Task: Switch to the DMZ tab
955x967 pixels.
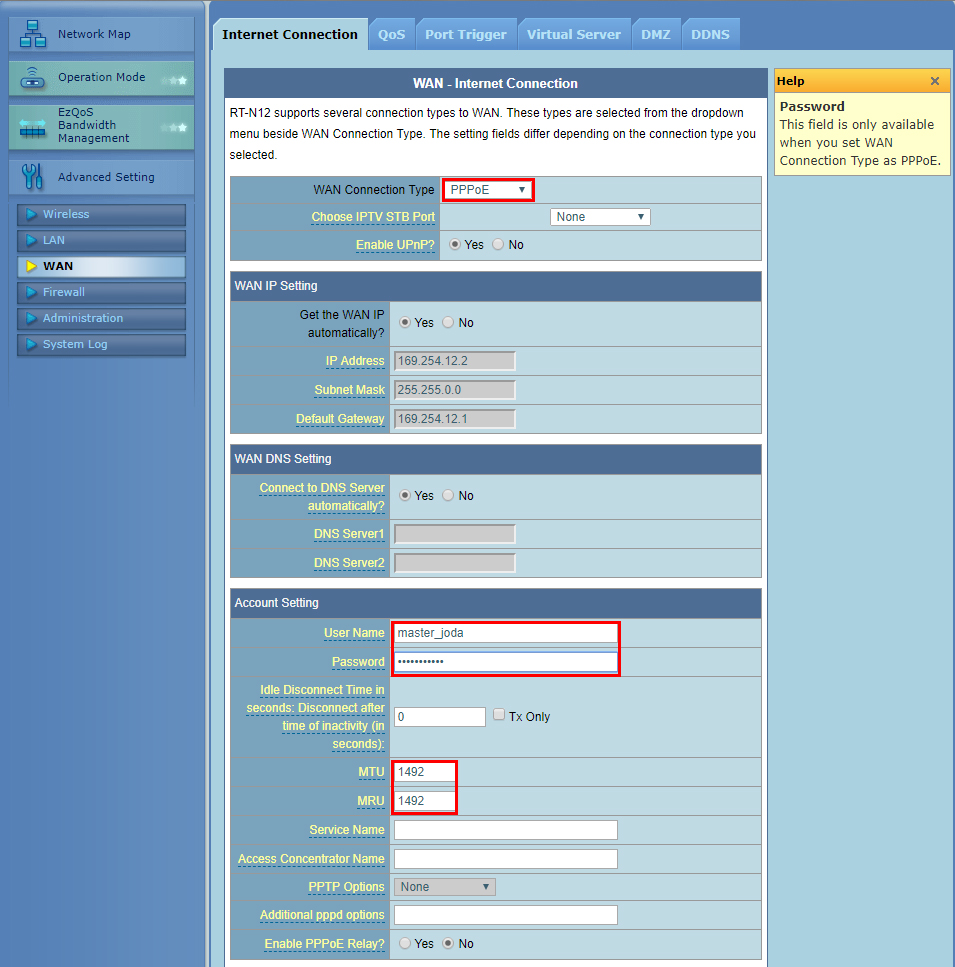Action: tap(655, 35)
